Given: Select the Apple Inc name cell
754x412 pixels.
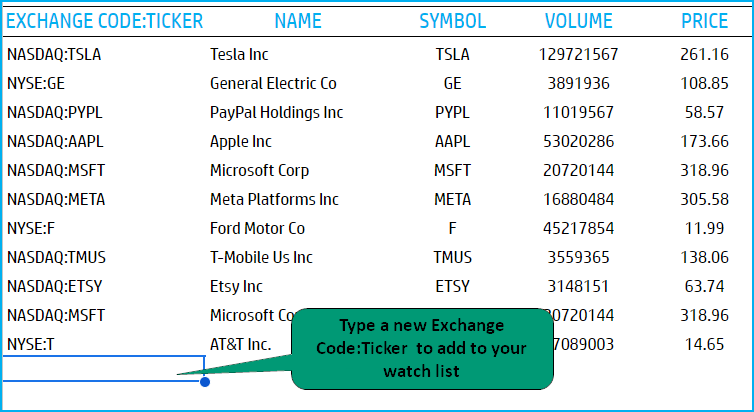Looking at the screenshot, I should 240,141.
